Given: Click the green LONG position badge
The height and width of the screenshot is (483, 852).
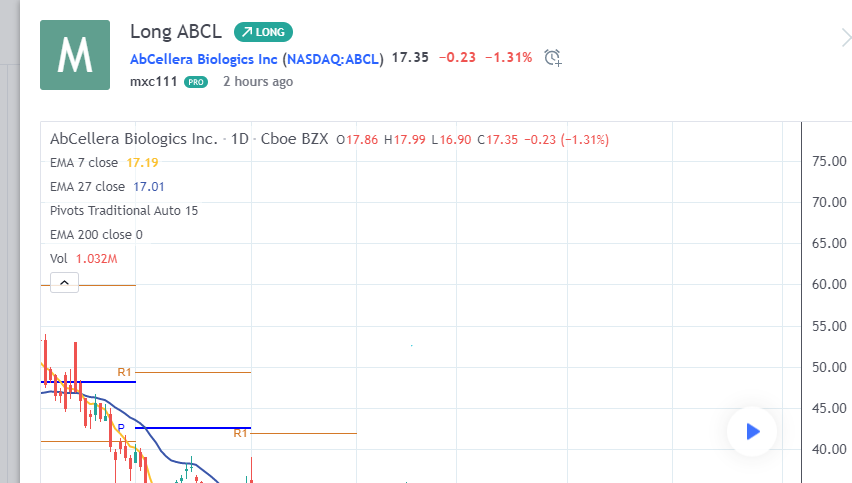Looking at the screenshot, I should click(x=263, y=32).
